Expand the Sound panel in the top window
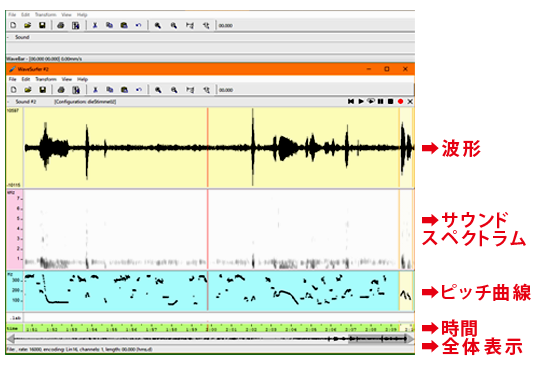 [x=8, y=37]
